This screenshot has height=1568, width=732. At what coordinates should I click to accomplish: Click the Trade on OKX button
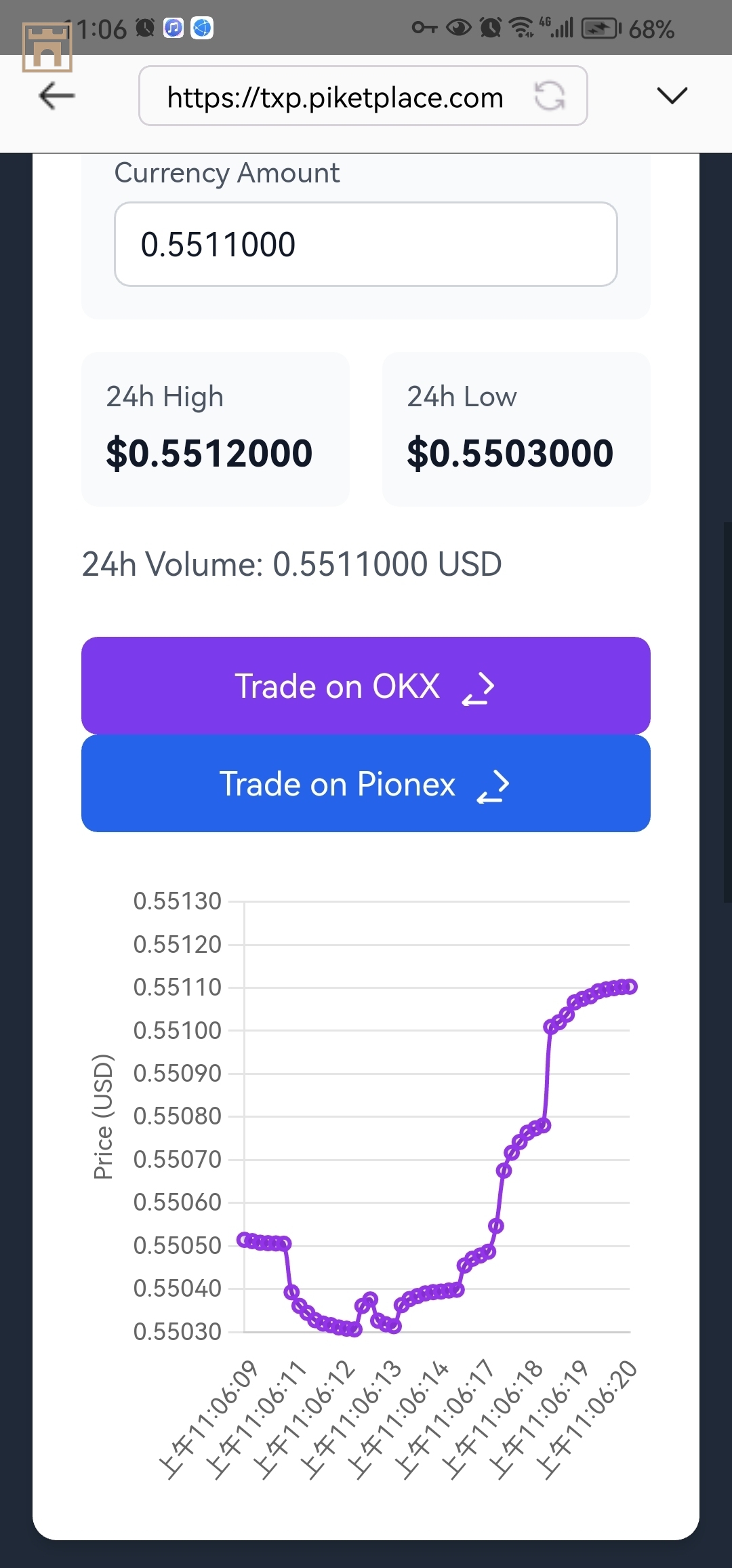click(x=366, y=686)
